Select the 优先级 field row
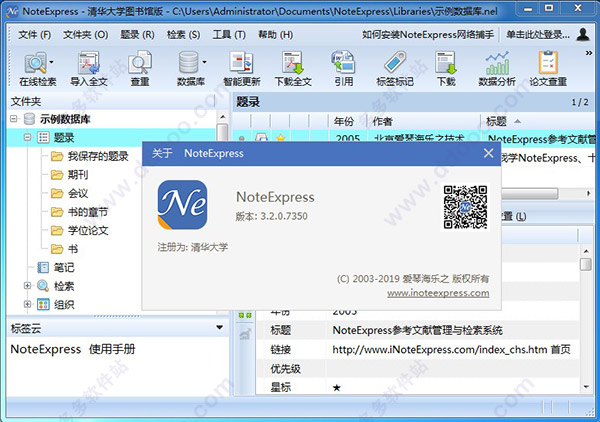Screen dimensions: 600x422 pos(417,369)
